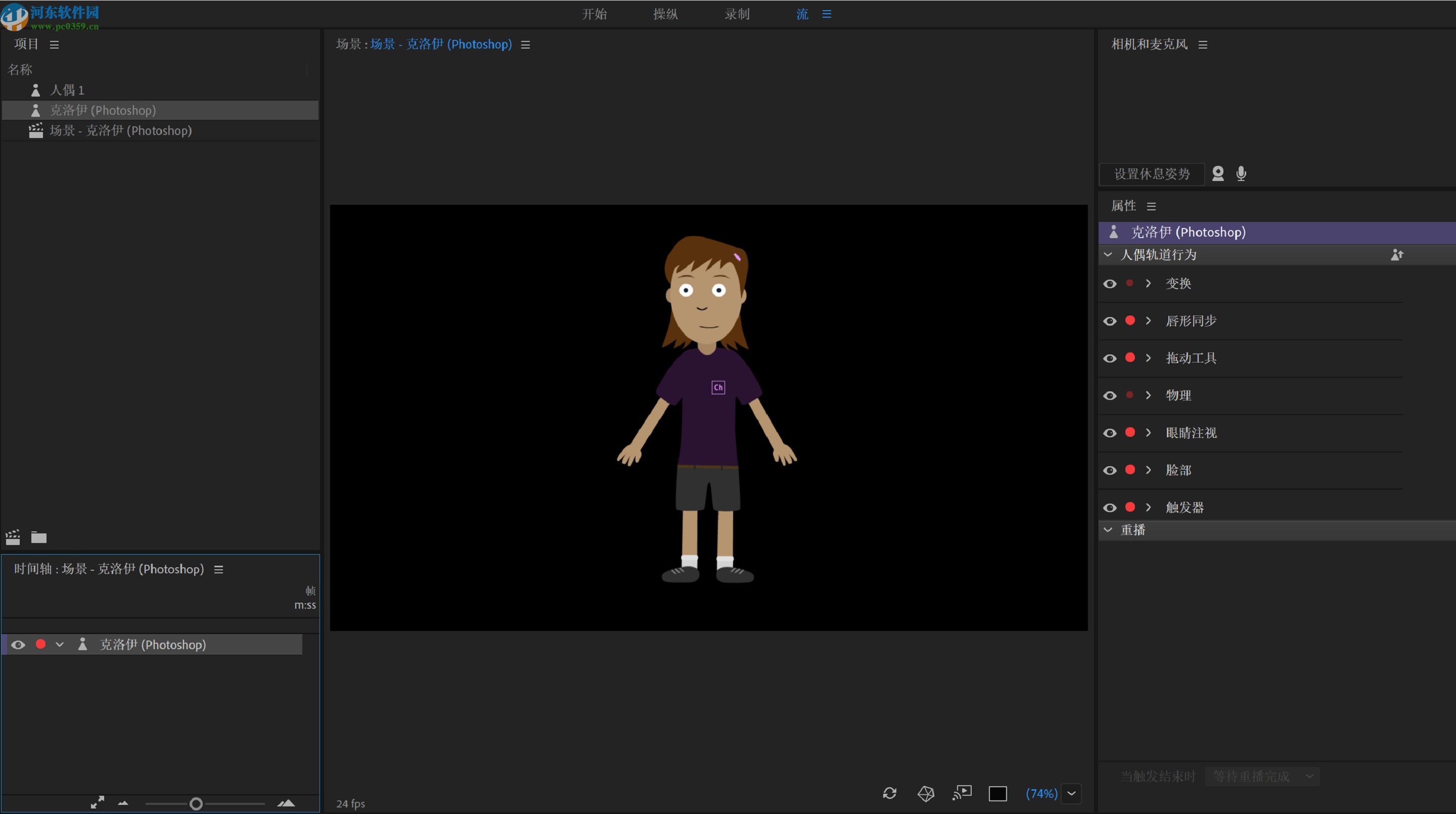Select 人偶 1 in the project panel

point(67,89)
